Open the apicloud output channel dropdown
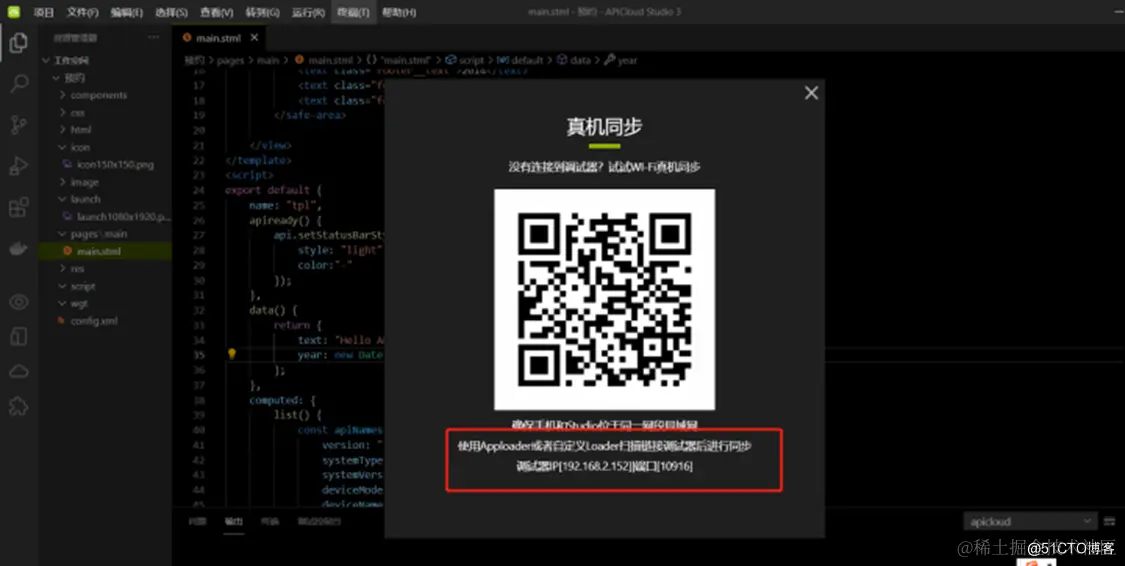1125x566 pixels. (1030, 522)
